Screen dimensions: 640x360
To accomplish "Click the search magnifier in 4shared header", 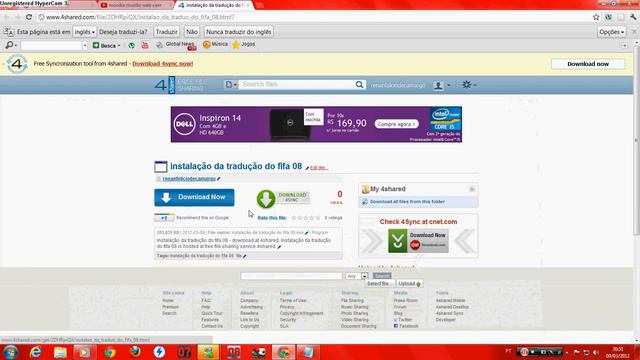I will [x=359, y=84].
